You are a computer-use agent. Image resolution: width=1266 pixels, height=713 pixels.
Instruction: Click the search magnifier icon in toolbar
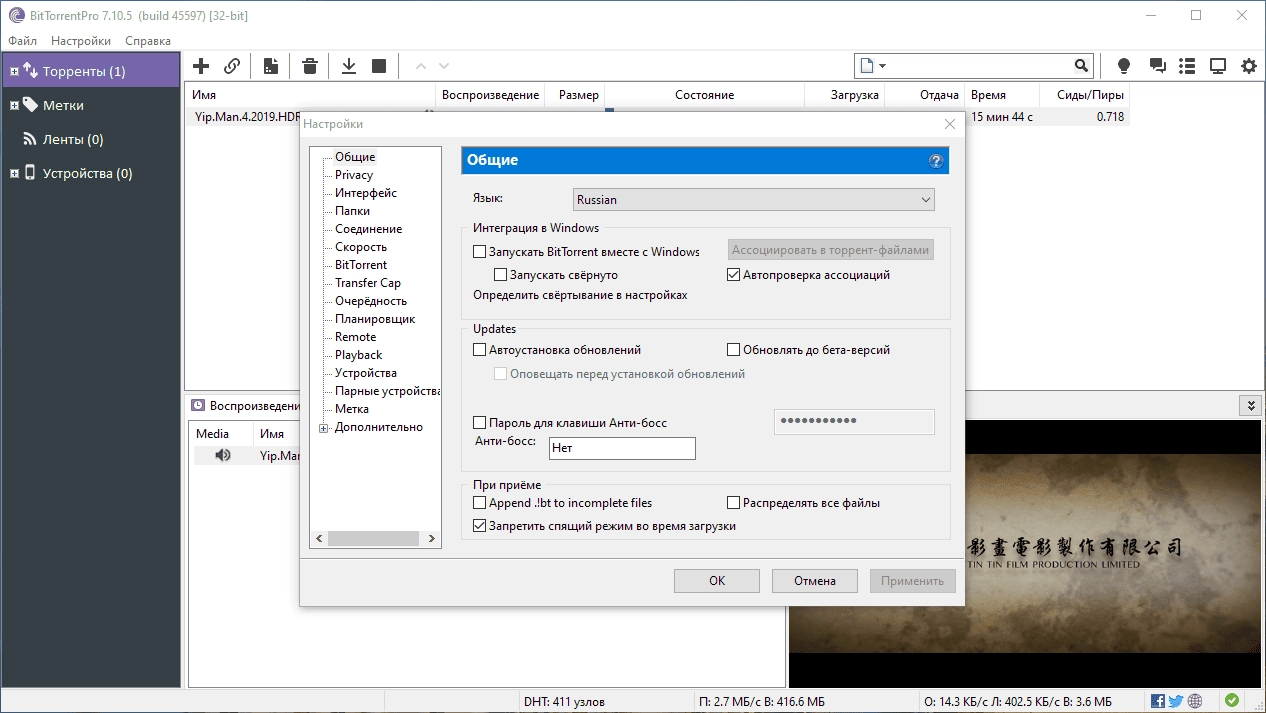[1081, 66]
